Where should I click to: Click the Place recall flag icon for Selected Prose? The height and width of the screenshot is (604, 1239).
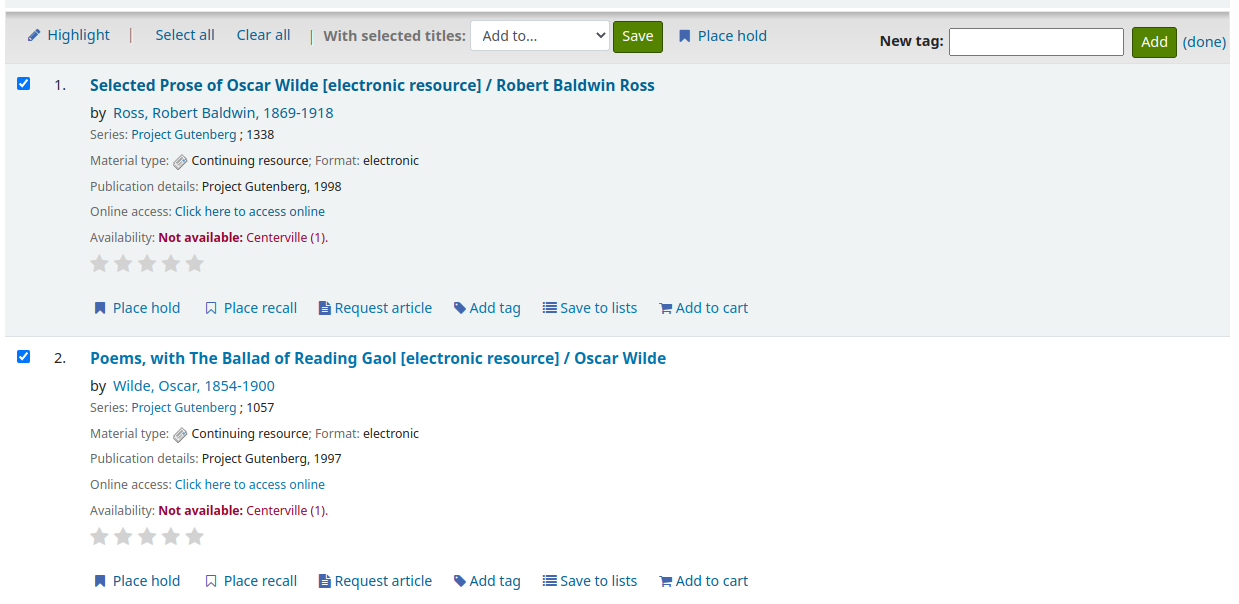click(211, 307)
